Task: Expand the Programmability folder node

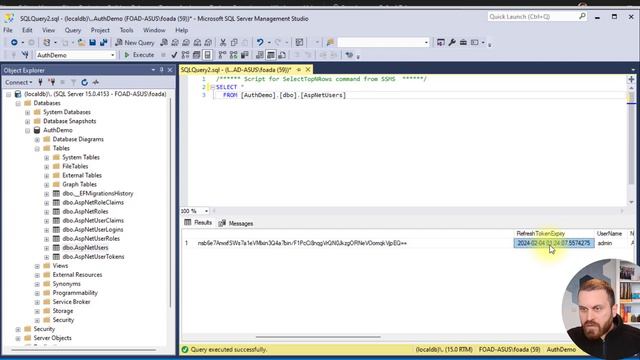Action: click(37, 293)
